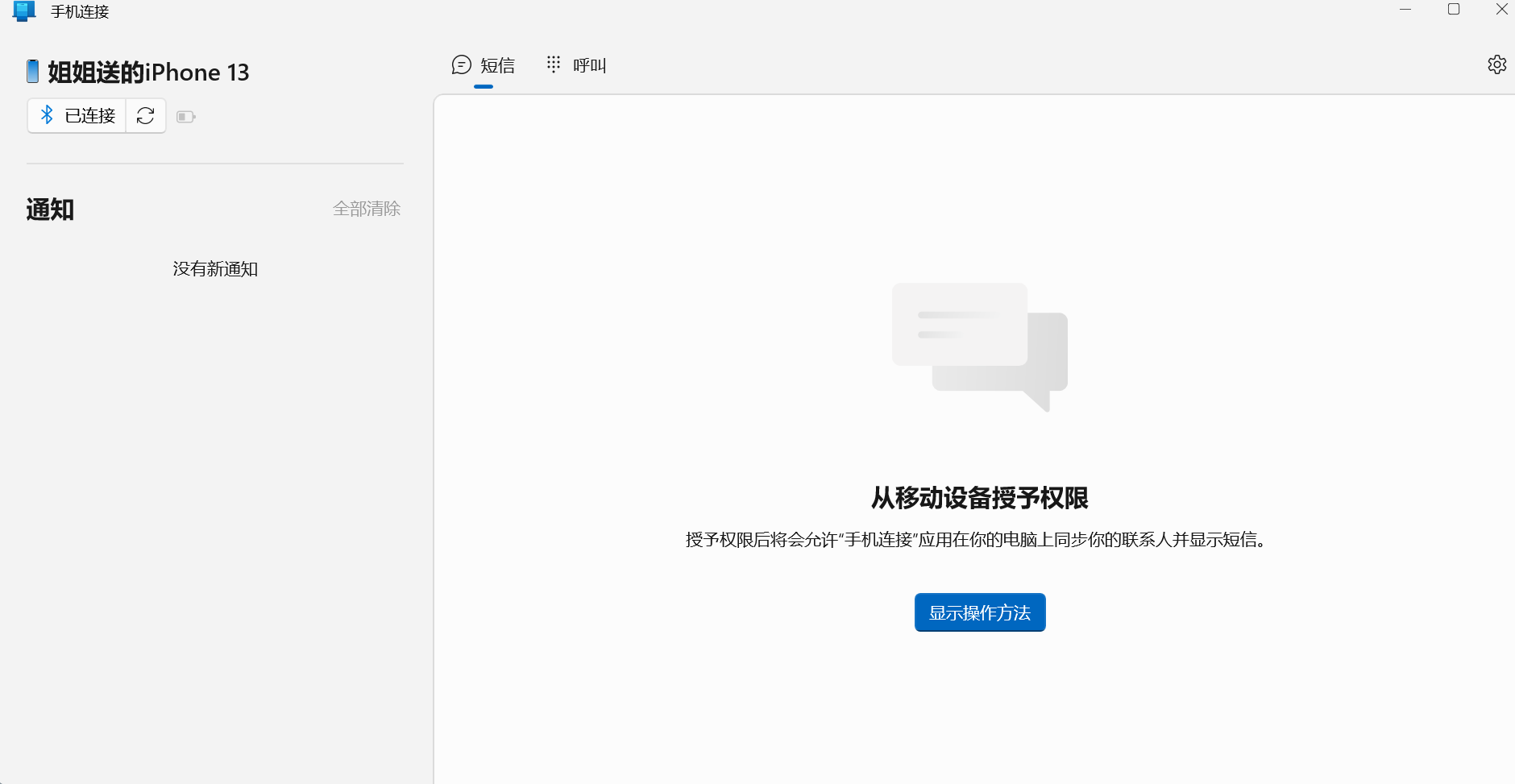Screen dimensions: 1515x784
Task: Click the 通知 section header
Action: click(50, 209)
